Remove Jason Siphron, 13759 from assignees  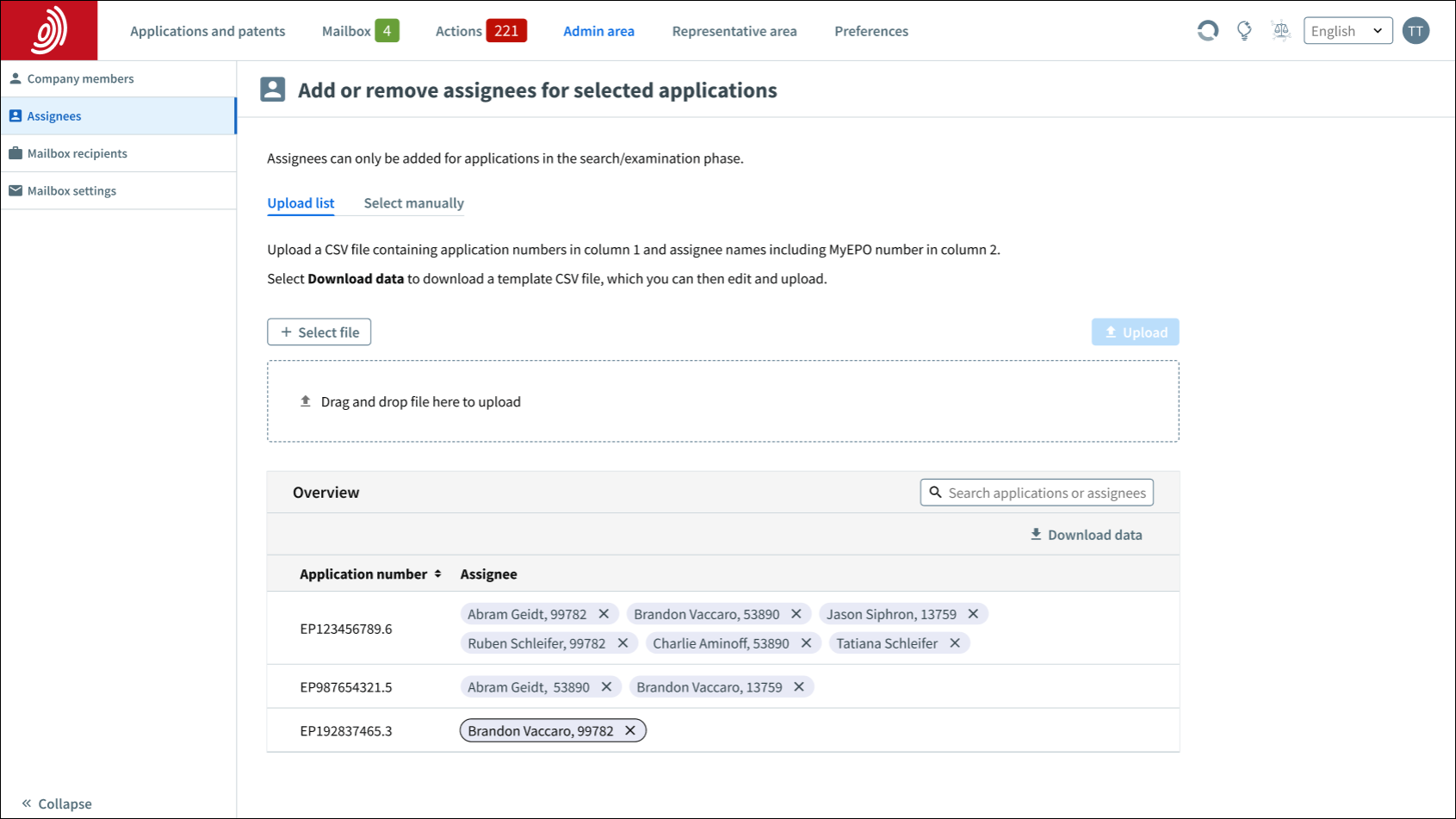coord(973,614)
